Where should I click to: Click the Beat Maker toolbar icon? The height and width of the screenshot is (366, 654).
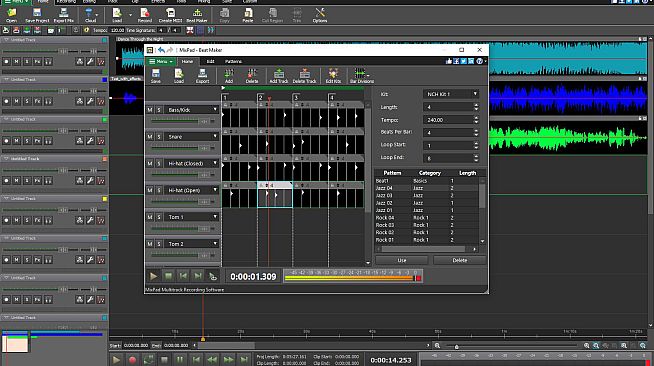(197, 15)
